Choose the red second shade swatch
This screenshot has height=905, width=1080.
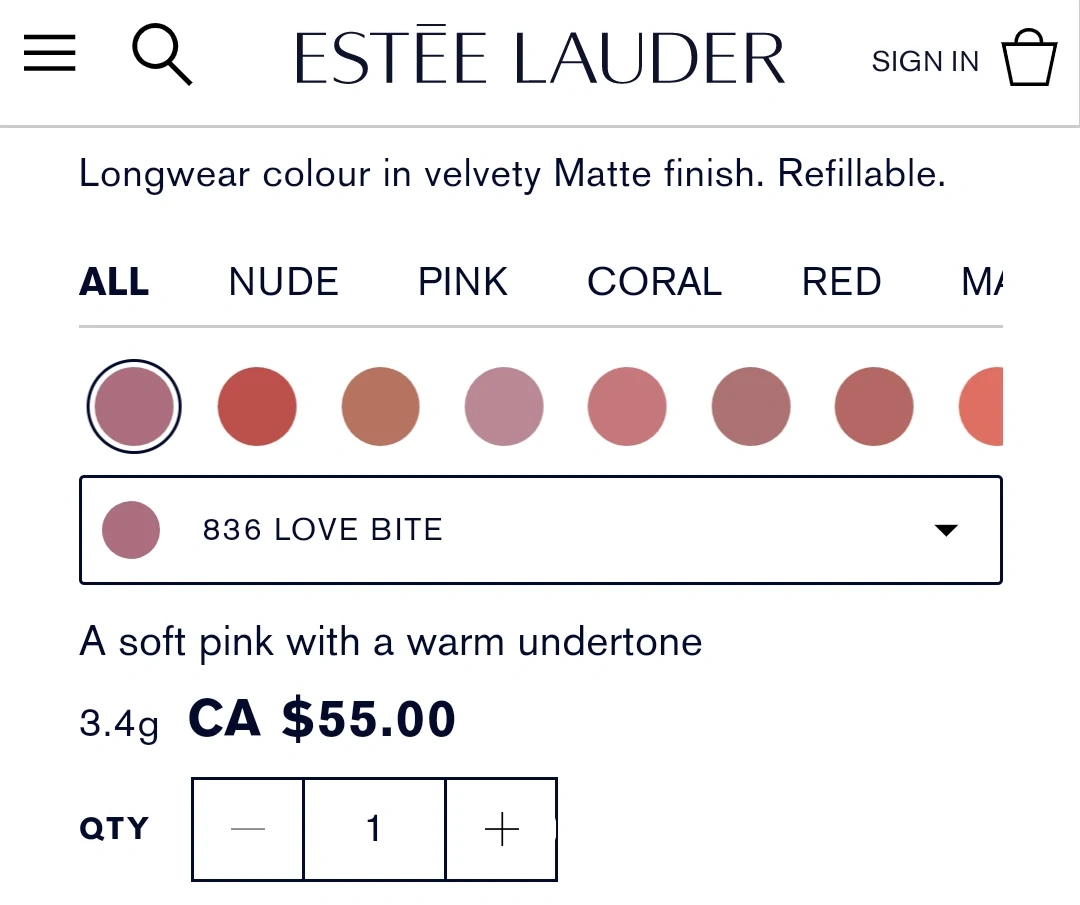257,406
